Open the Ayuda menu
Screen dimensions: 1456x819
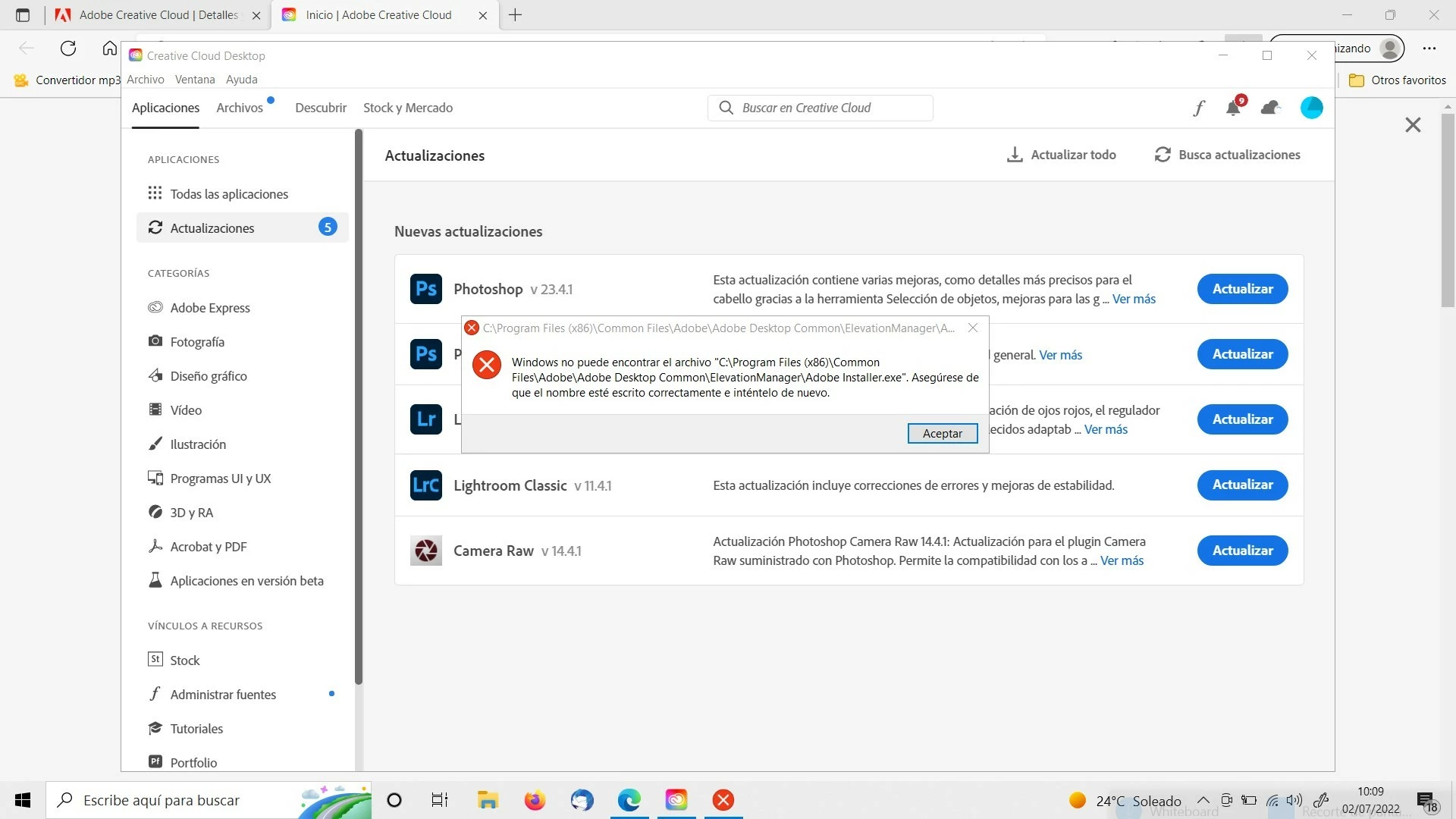[241, 80]
